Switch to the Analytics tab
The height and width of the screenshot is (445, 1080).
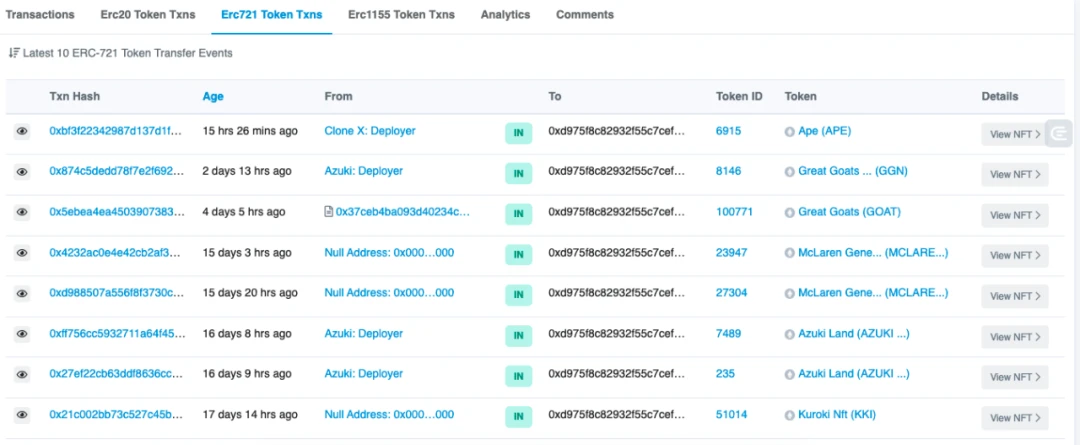[x=506, y=14]
